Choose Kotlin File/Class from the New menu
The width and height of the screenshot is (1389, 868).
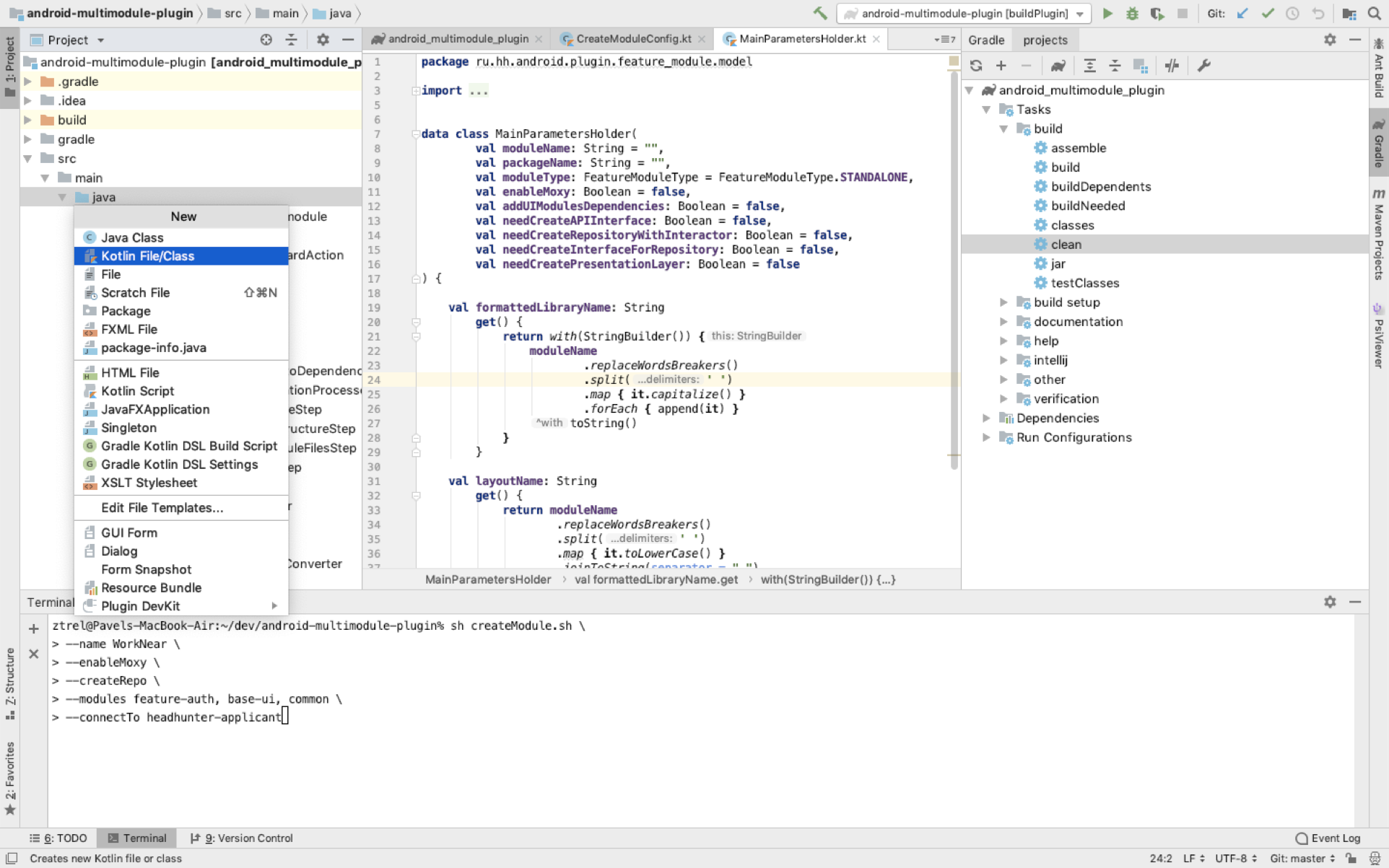click(x=181, y=256)
